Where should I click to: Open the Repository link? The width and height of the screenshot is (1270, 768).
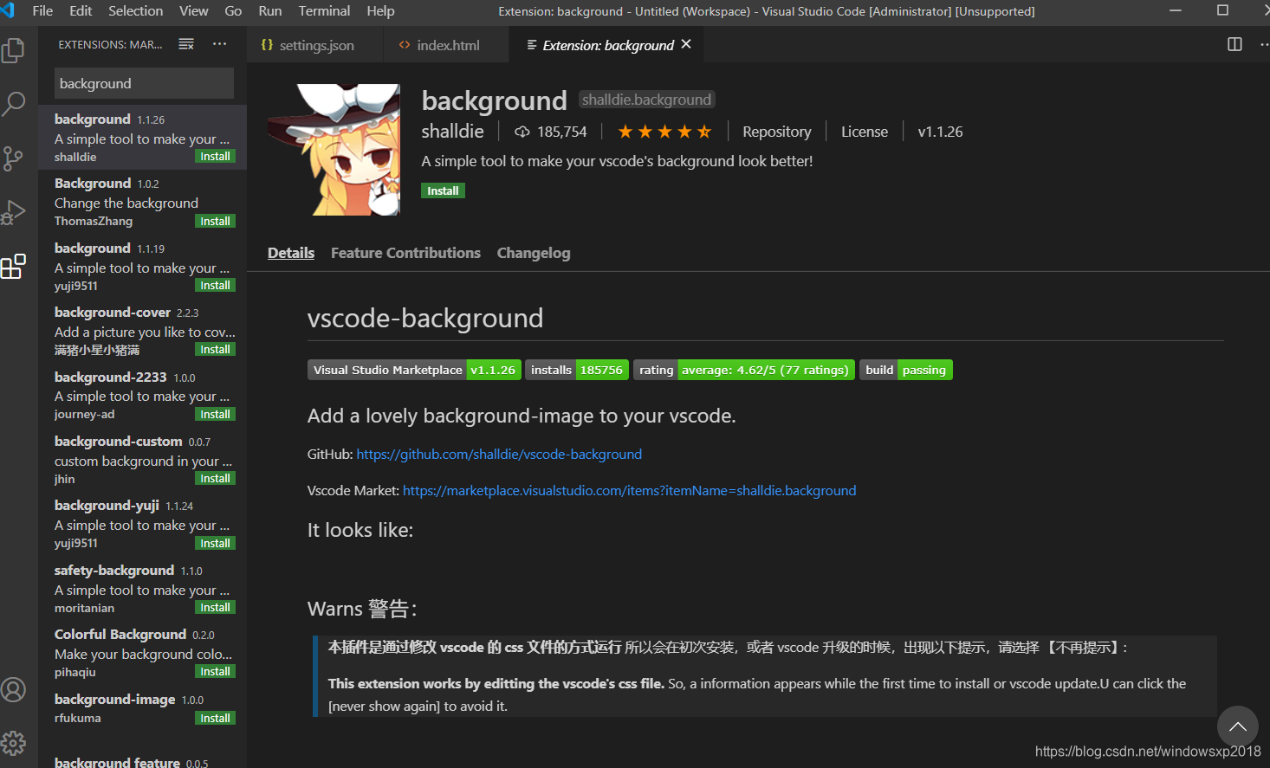[777, 132]
